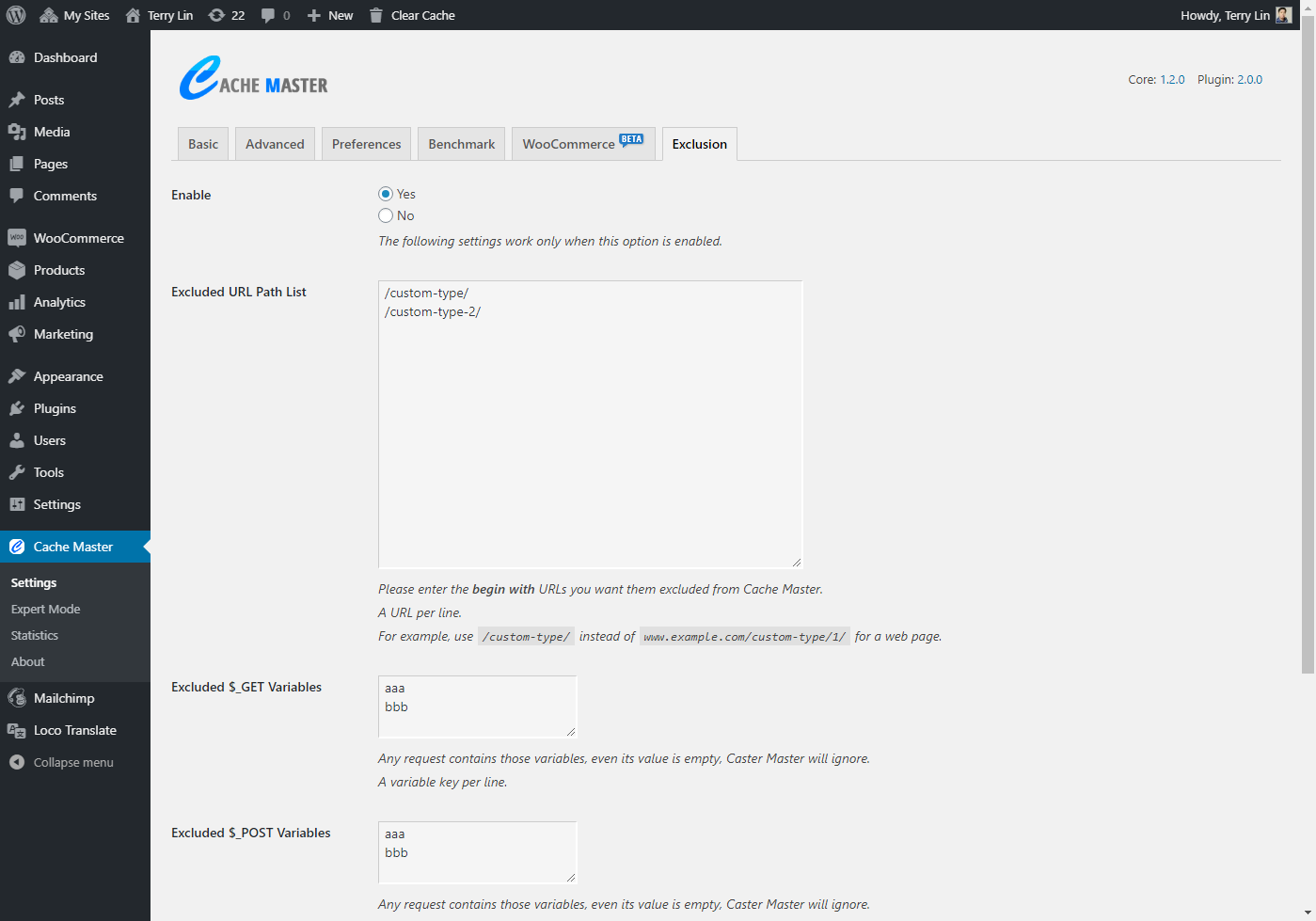Click the Dashboard gauge icon
Screen dimensions: 1316x921
coord(17,57)
